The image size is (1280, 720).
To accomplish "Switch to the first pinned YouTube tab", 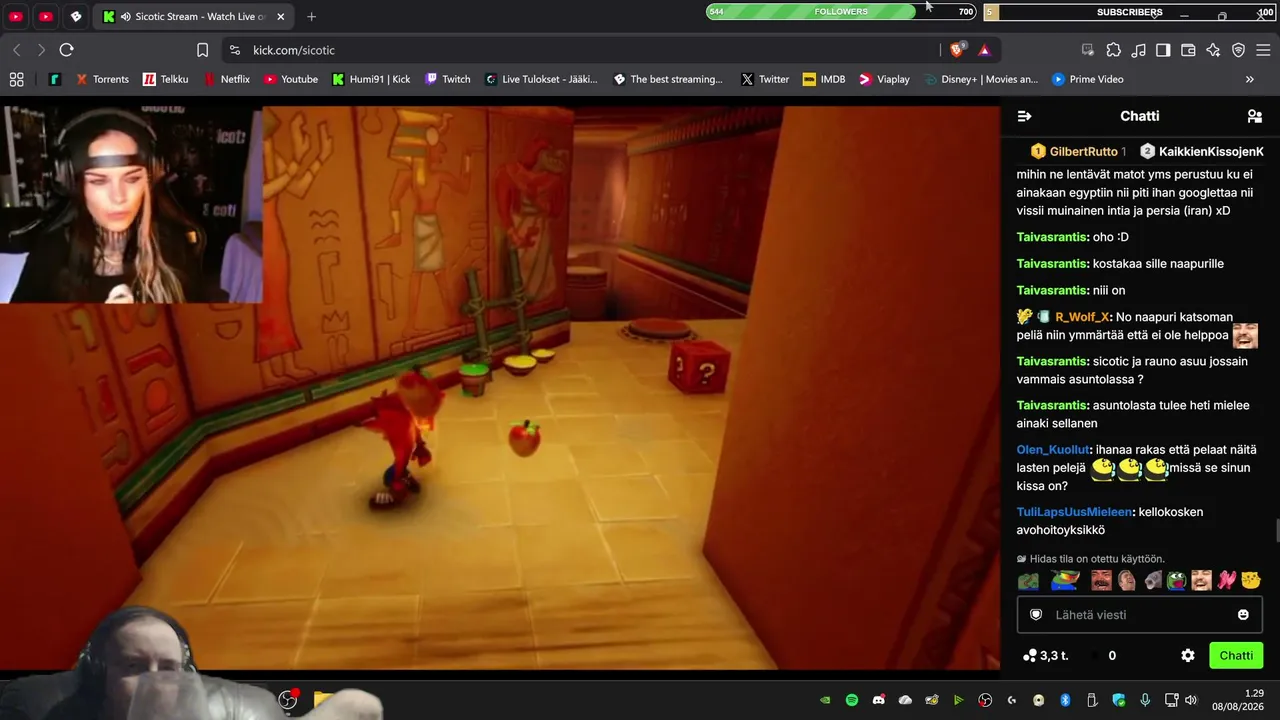I will click(x=16, y=17).
